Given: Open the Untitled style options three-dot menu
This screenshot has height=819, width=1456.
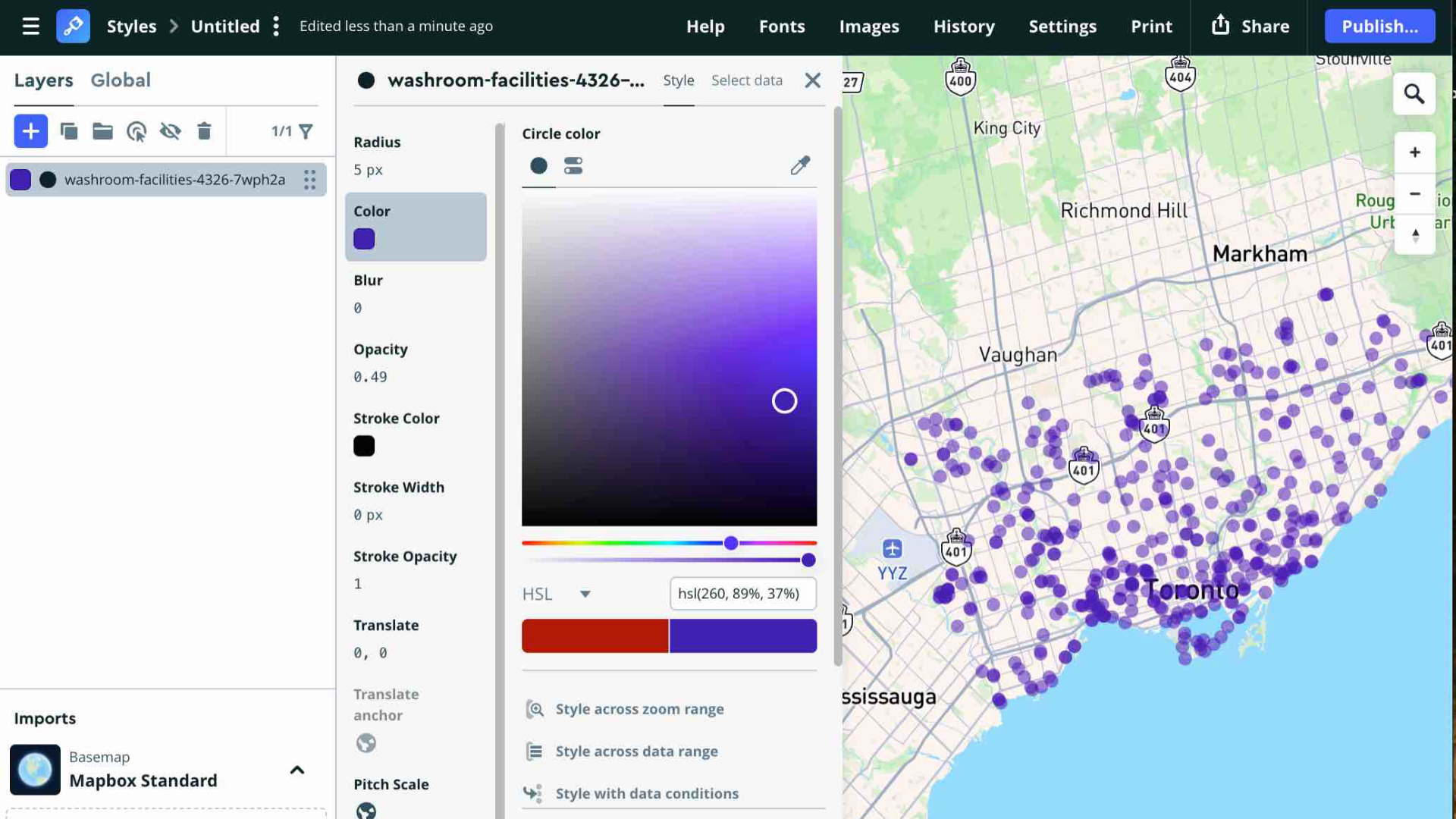Looking at the screenshot, I should click(275, 26).
